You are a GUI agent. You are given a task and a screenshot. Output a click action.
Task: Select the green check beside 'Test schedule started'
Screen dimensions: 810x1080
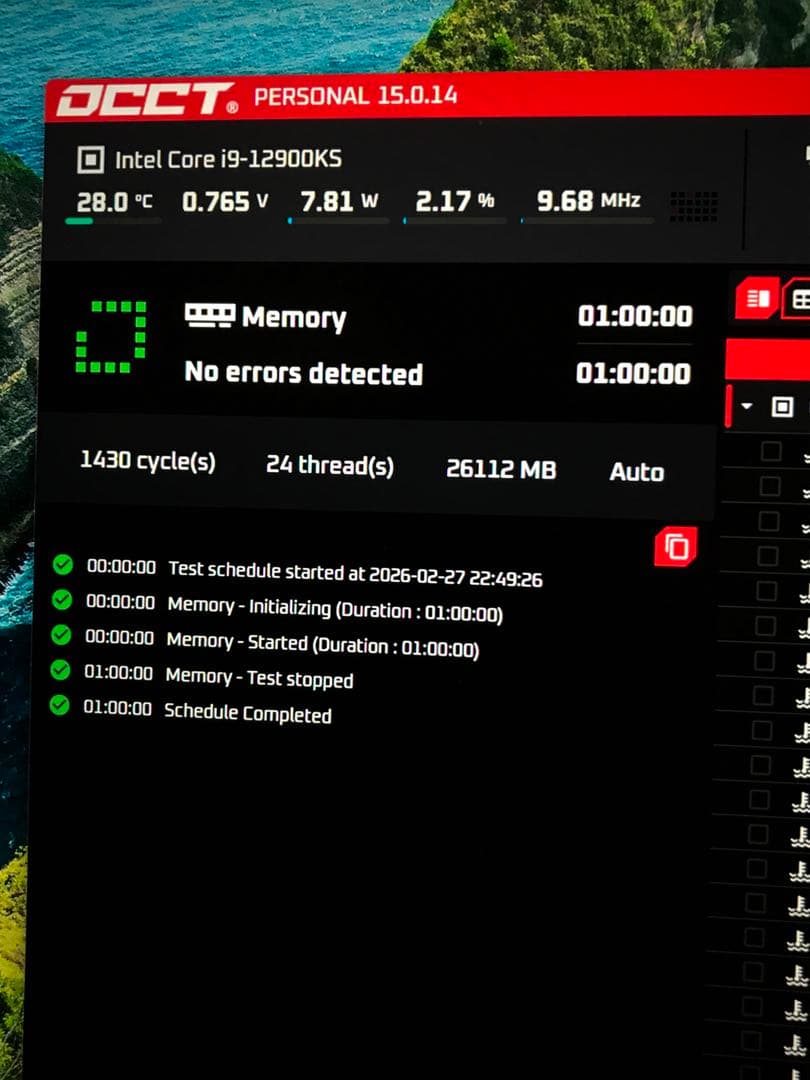pos(63,565)
